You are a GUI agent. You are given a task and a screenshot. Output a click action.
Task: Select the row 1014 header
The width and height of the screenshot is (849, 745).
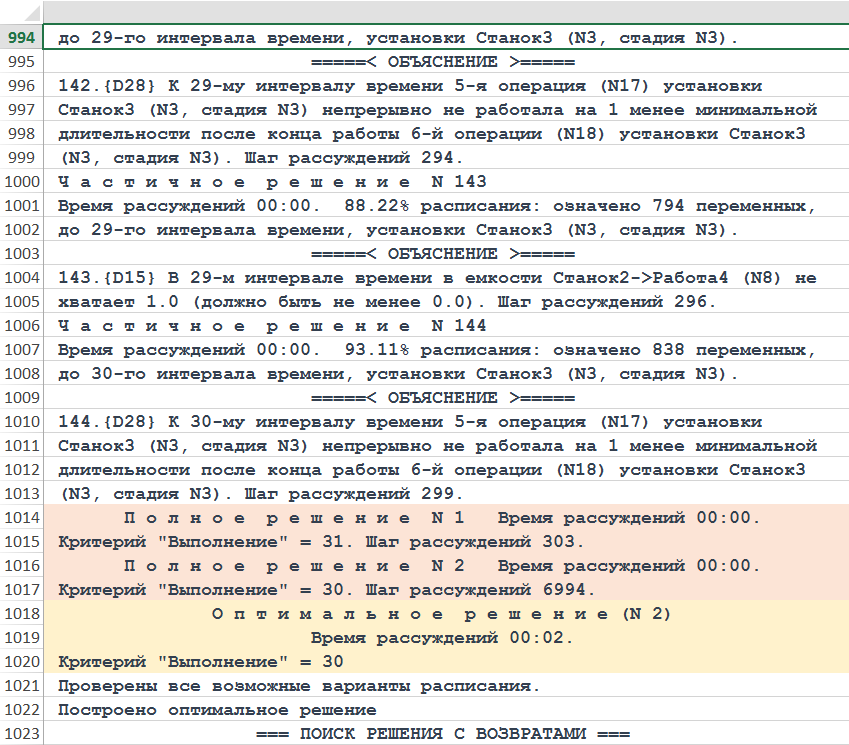pos(22,518)
